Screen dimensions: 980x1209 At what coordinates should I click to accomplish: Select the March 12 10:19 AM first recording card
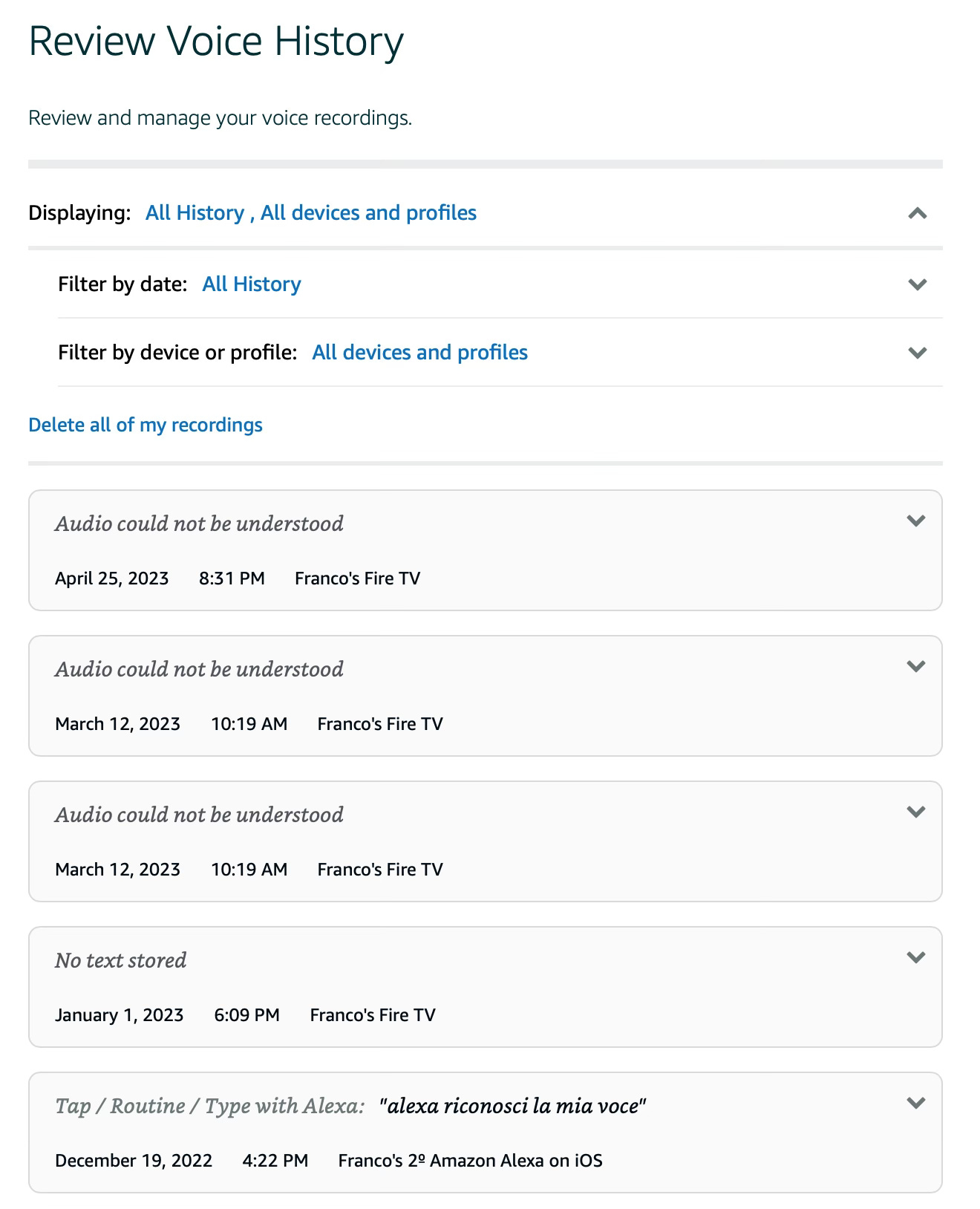click(486, 696)
